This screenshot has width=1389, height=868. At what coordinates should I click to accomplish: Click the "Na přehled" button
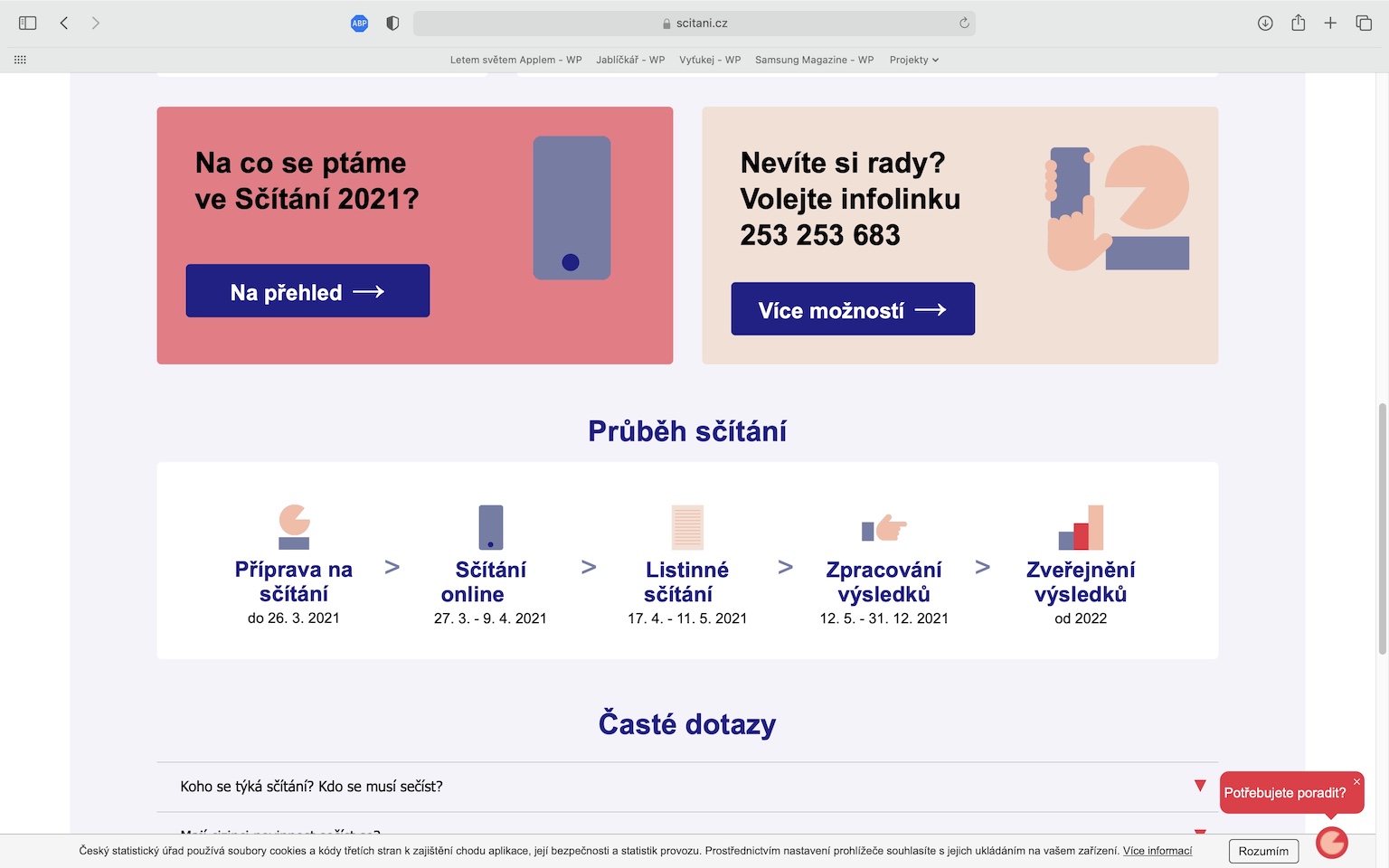click(x=307, y=291)
